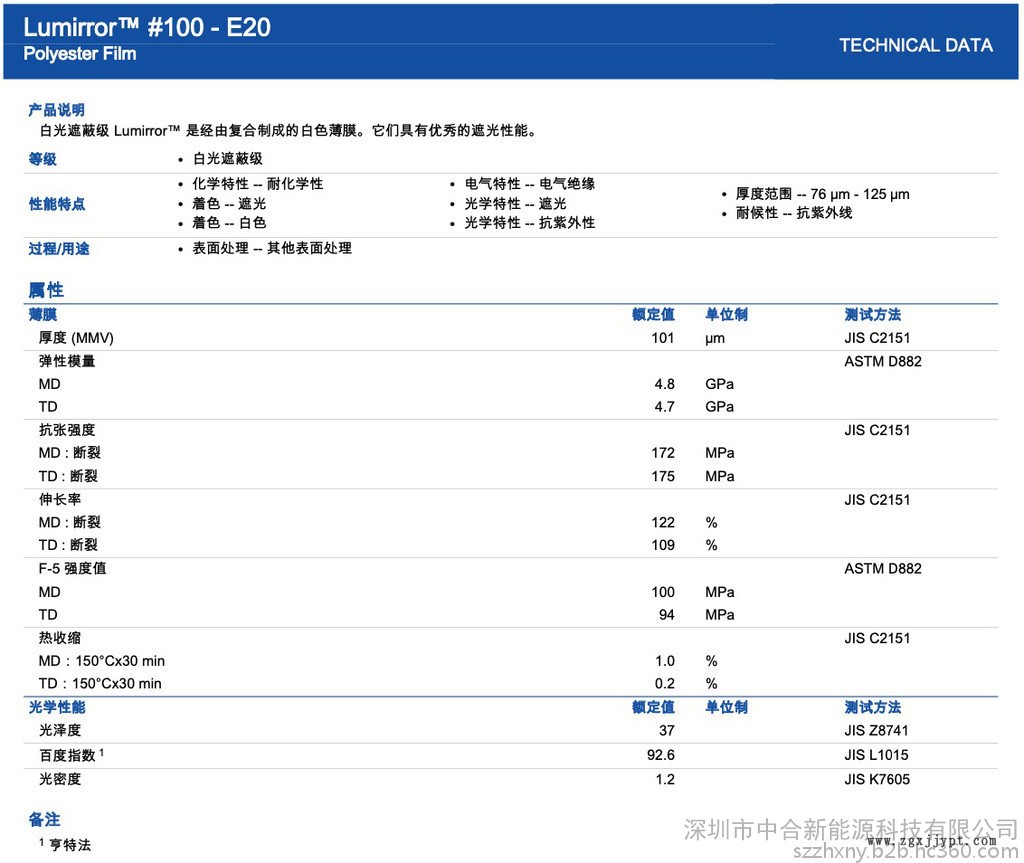
Task: Select the 产品说明 section heading
Action: click(56, 110)
